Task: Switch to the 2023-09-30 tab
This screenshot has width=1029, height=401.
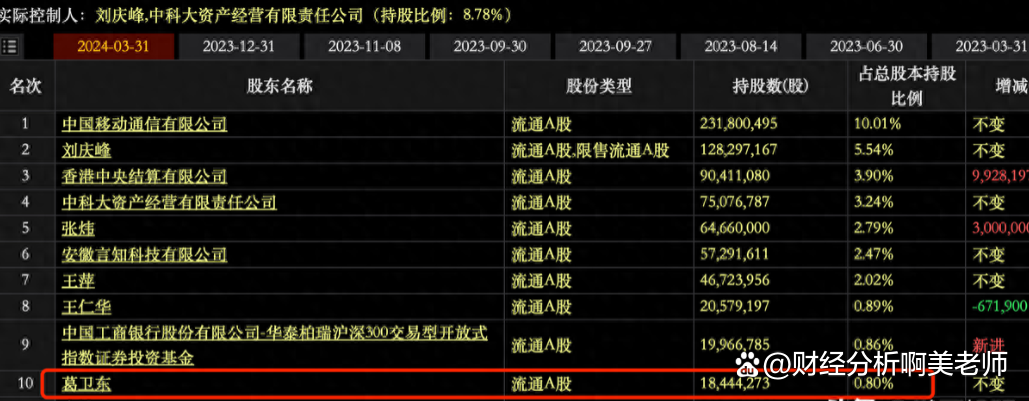Action: [489, 46]
